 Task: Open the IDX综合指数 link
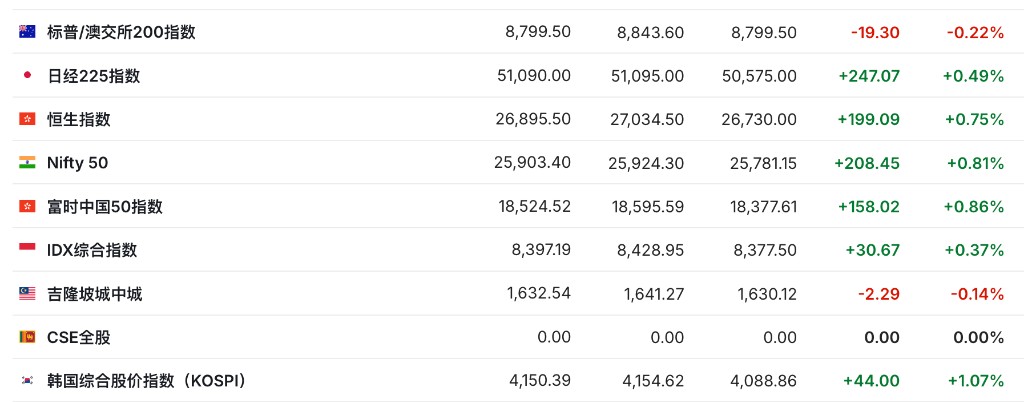92,250
